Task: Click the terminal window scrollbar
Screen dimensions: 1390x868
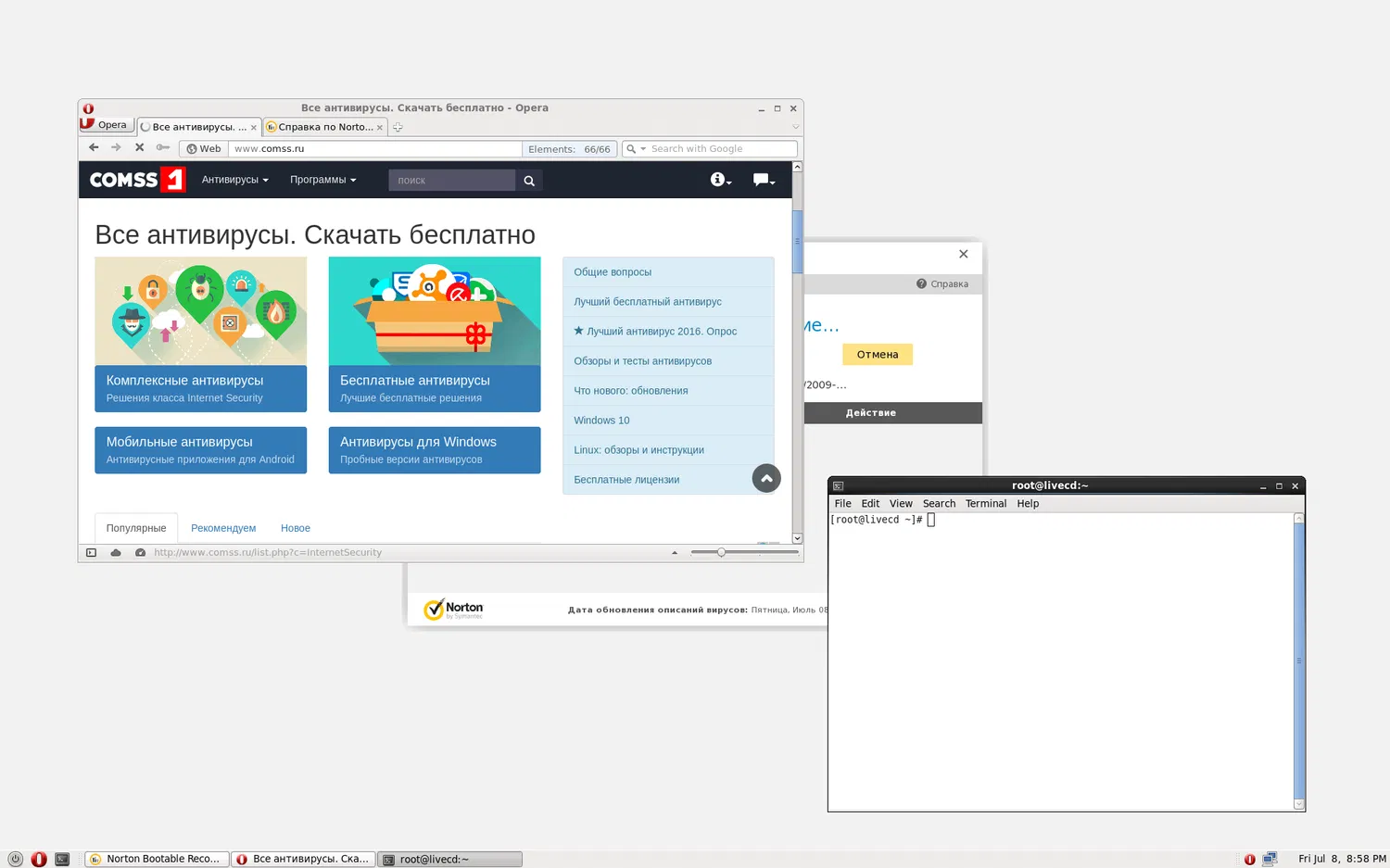Action: (x=1299, y=661)
